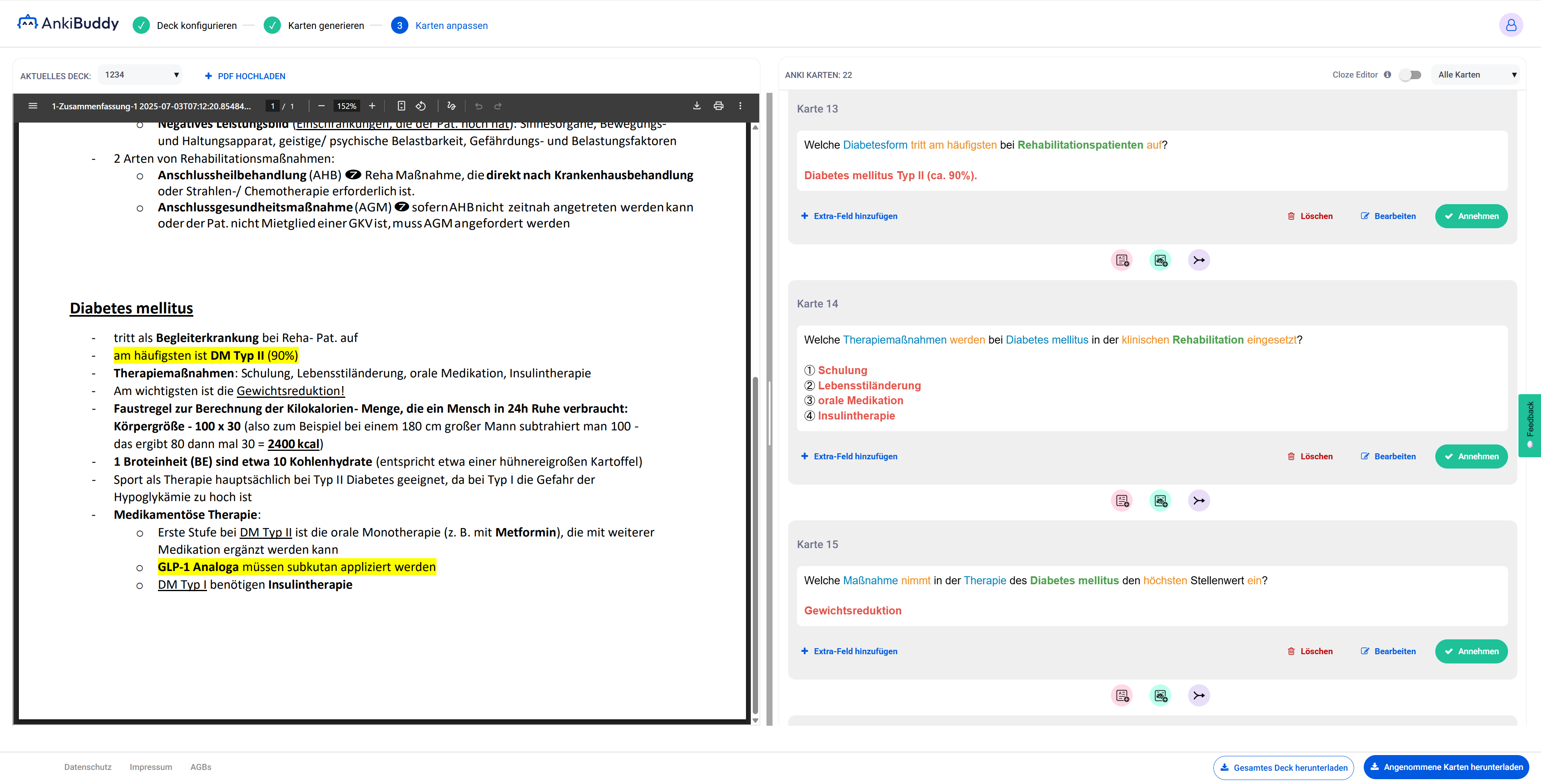The image size is (1541, 784).
Task: Print the PDF document
Action: [x=719, y=106]
